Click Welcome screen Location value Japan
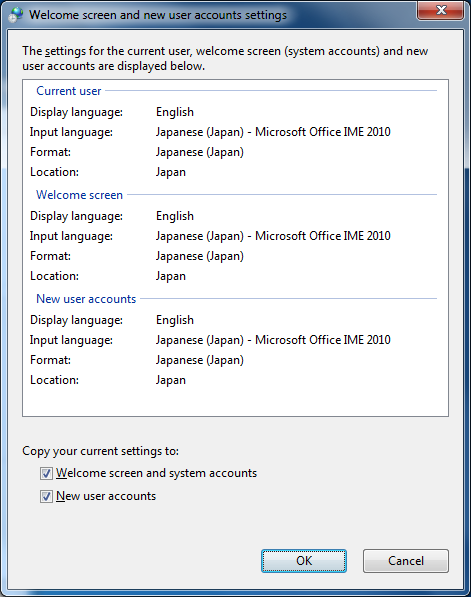The image size is (471, 597). point(171,276)
